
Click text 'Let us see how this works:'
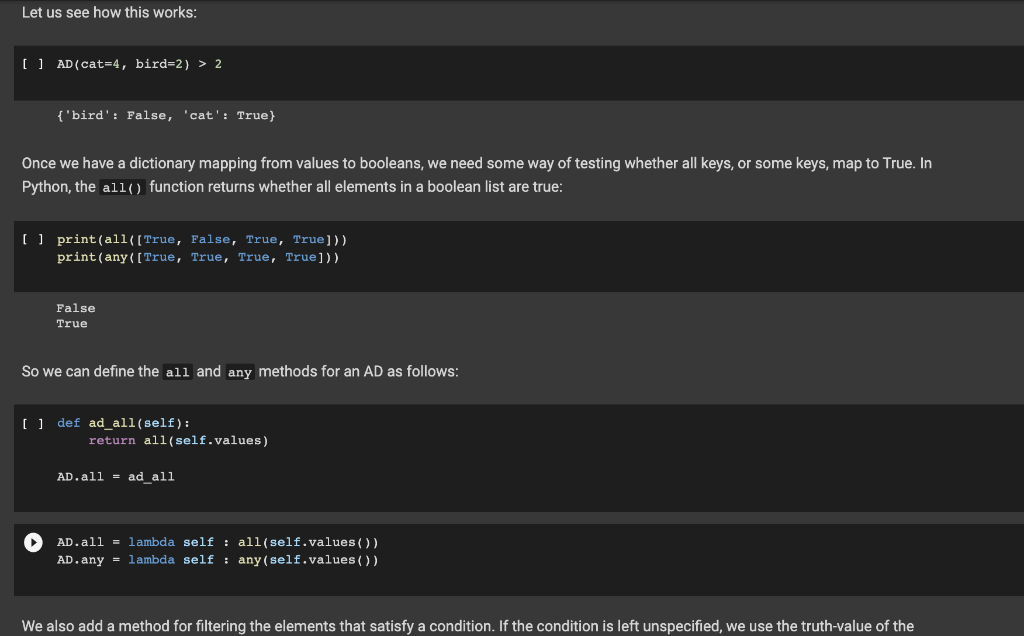point(109,12)
